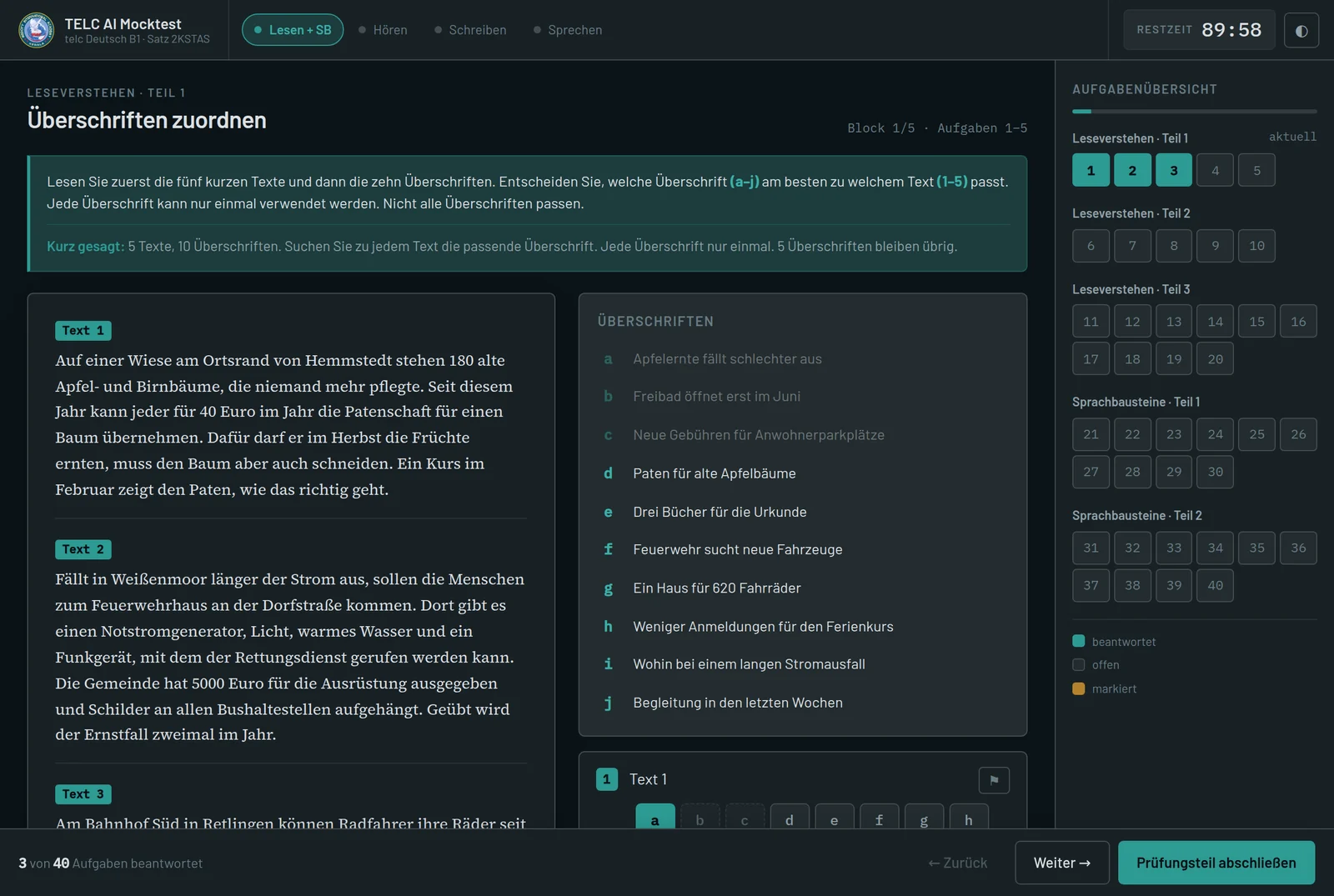Screen dimensions: 1334x896
Task: Click Weiter to go to next block
Action: point(1062,863)
